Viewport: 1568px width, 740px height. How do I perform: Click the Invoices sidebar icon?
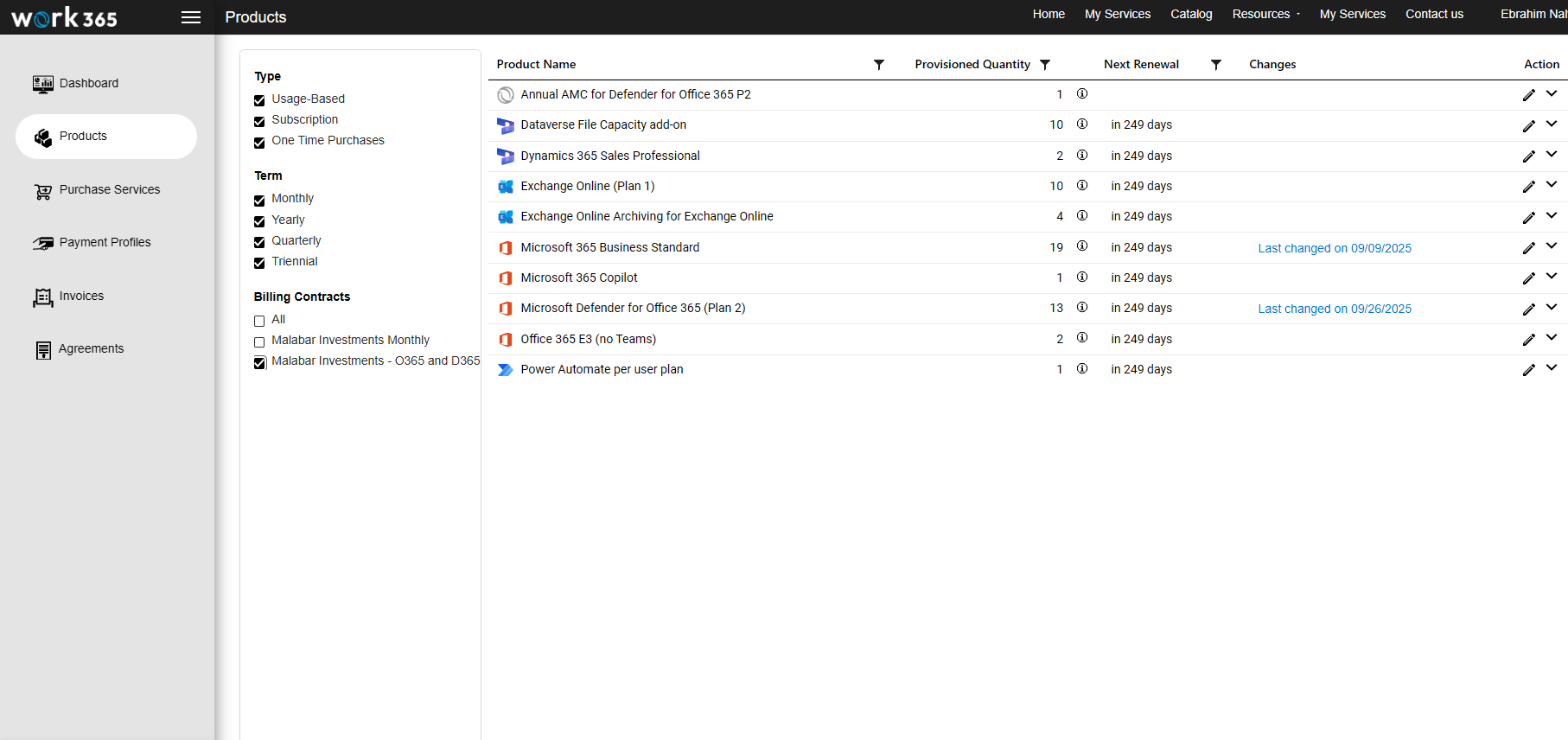[x=43, y=297]
